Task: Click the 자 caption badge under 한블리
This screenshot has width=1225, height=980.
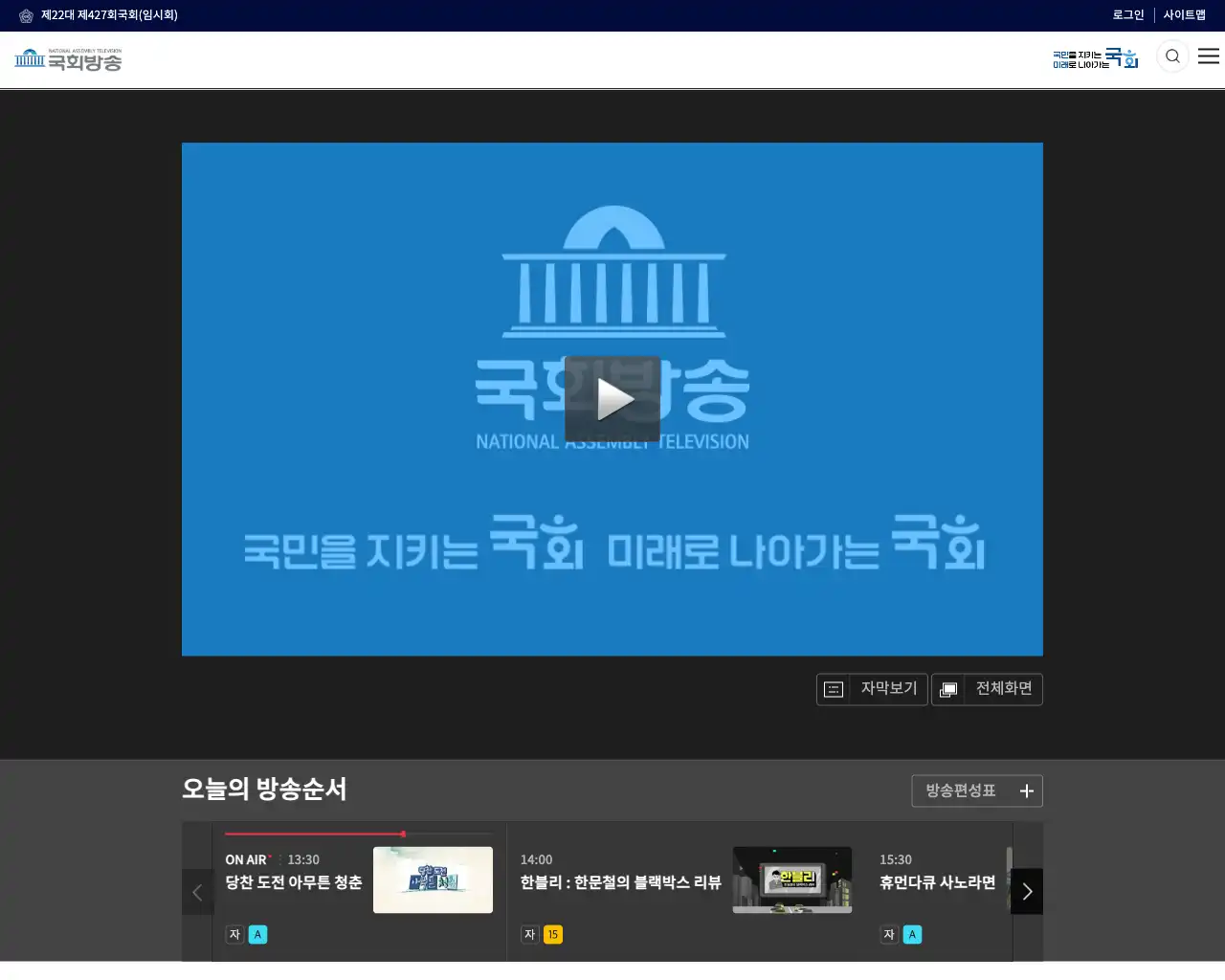Action: (529, 935)
